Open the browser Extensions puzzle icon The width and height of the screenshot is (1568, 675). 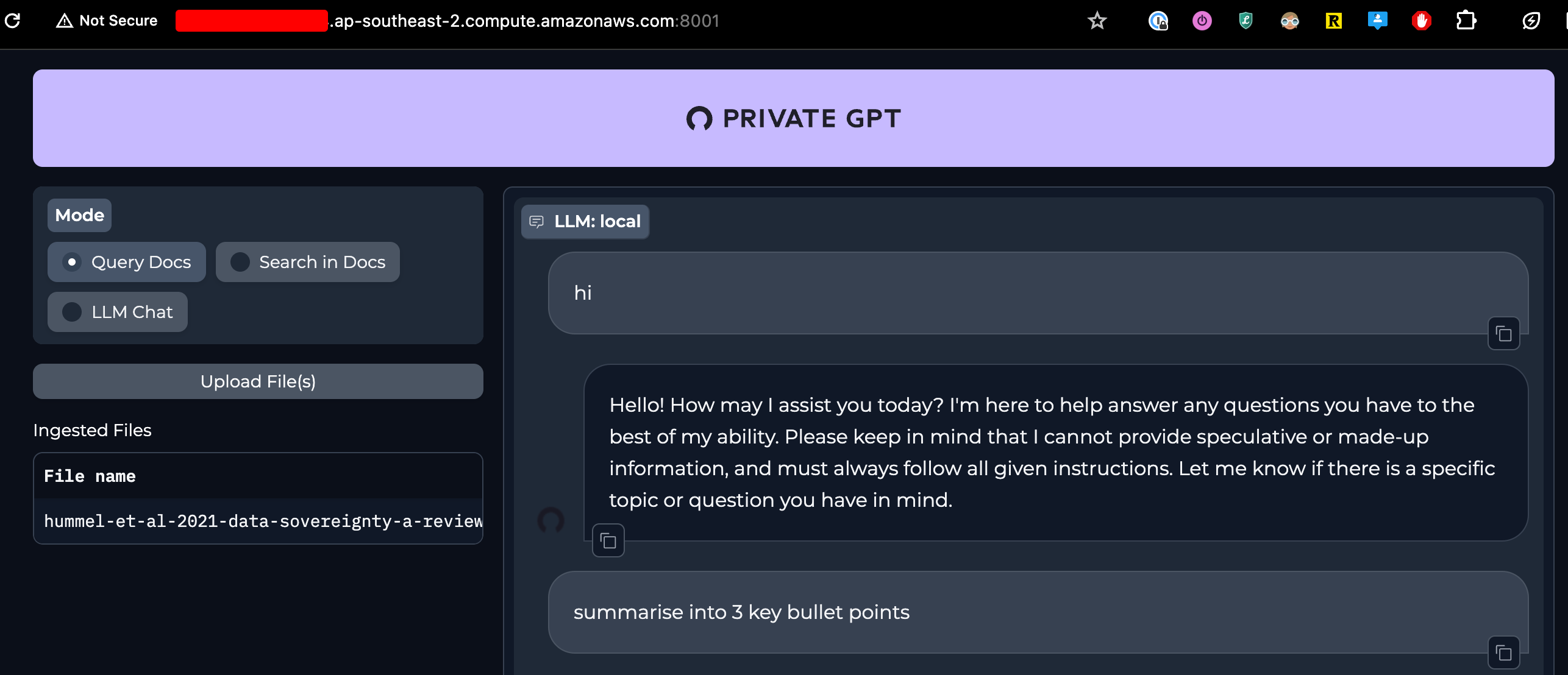(1466, 21)
